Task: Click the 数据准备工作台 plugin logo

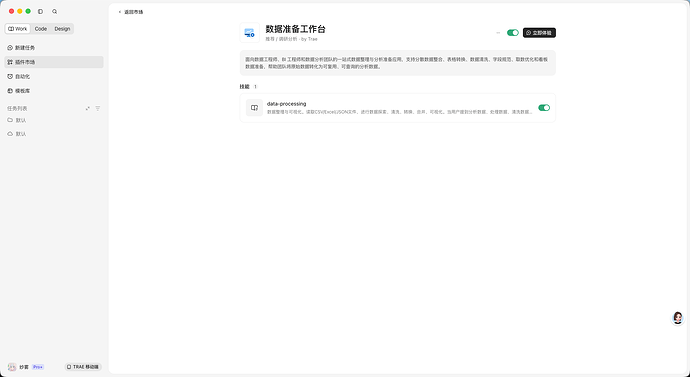Action: 250,33
